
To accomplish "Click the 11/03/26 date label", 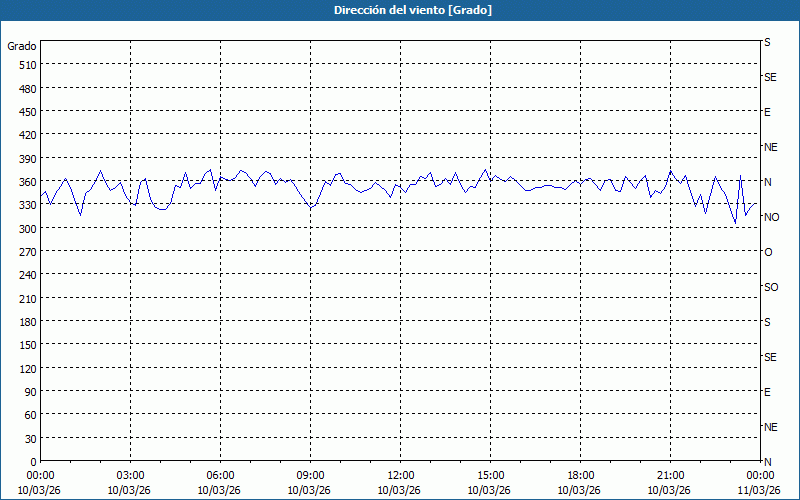I will click(x=759, y=490).
